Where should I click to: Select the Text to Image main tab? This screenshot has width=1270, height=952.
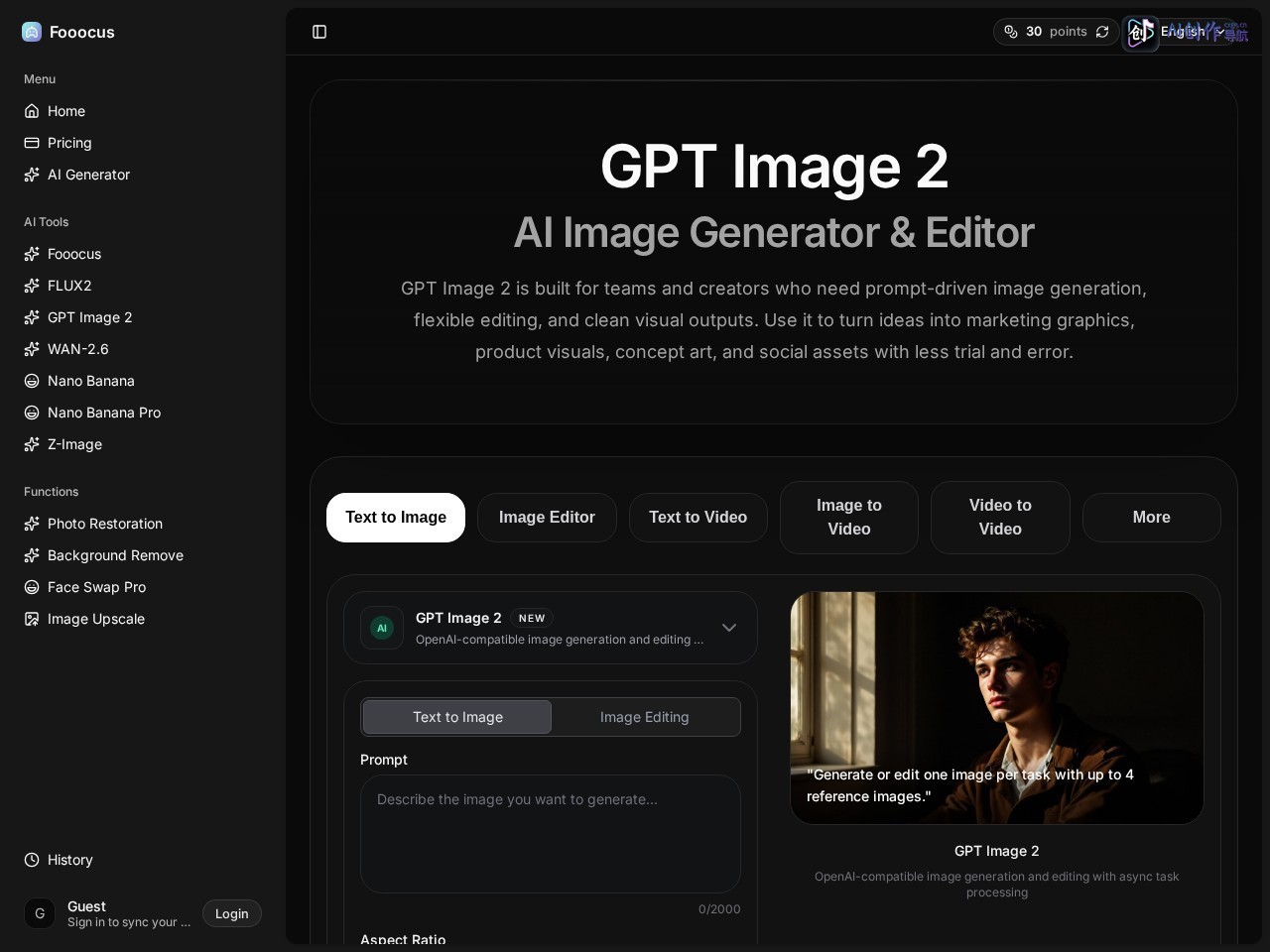coord(396,518)
